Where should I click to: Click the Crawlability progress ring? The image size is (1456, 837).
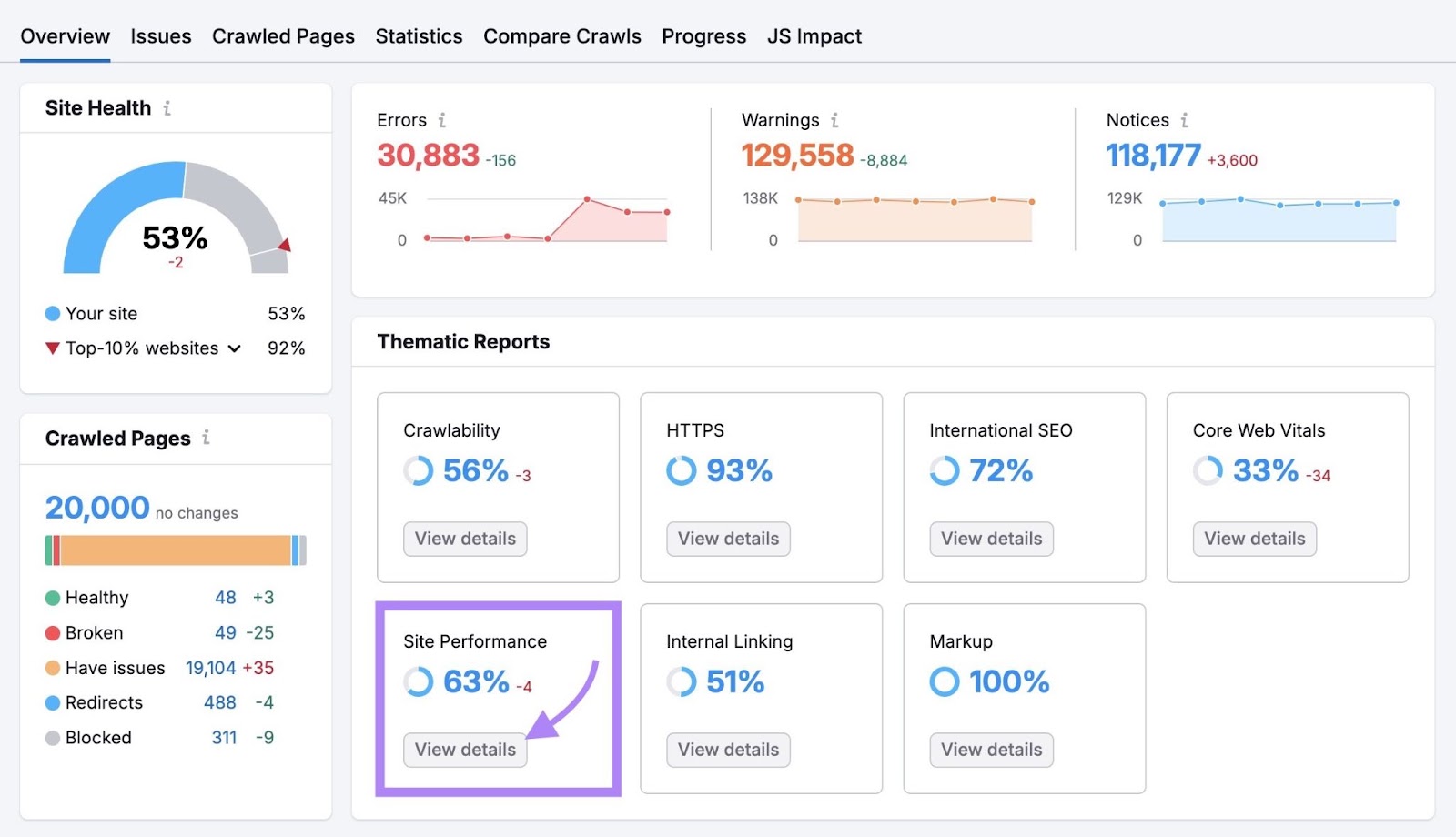[x=417, y=471]
